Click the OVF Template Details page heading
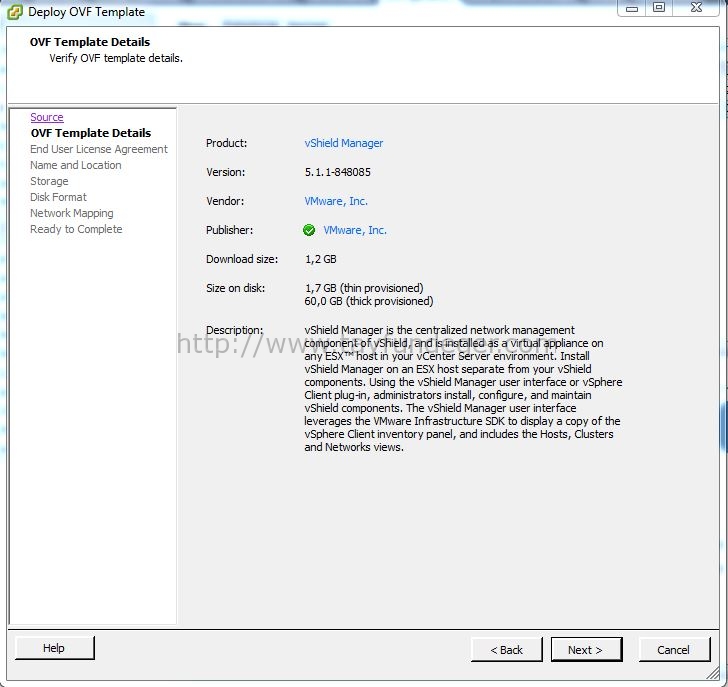 90,42
